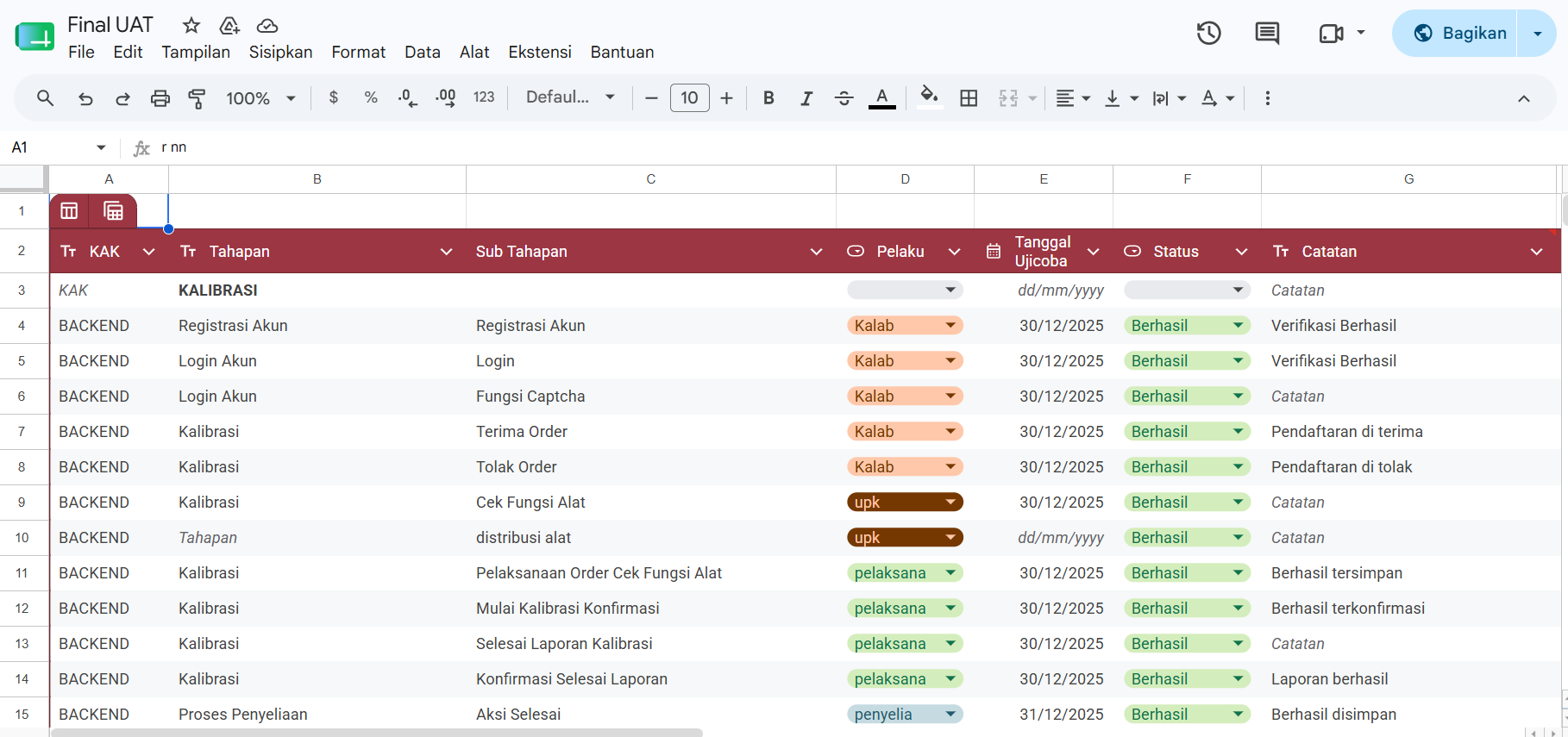Open the borders menu
This screenshot has width=1568, height=737.
coord(969,97)
